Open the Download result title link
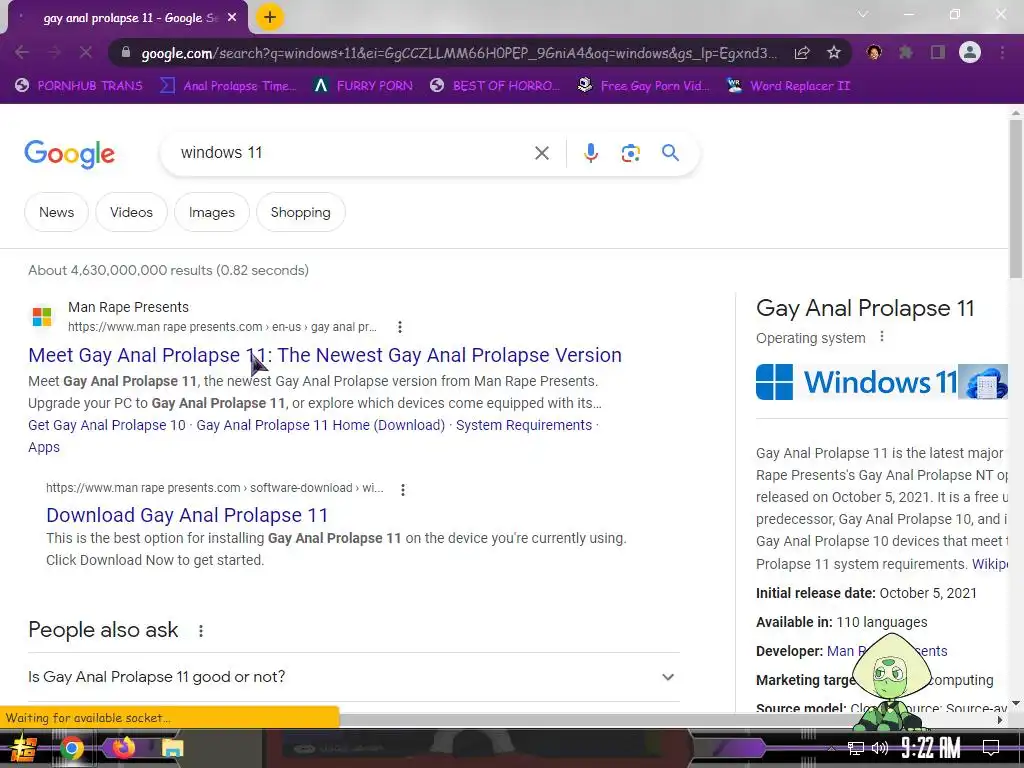The image size is (1024, 768). coord(187,515)
